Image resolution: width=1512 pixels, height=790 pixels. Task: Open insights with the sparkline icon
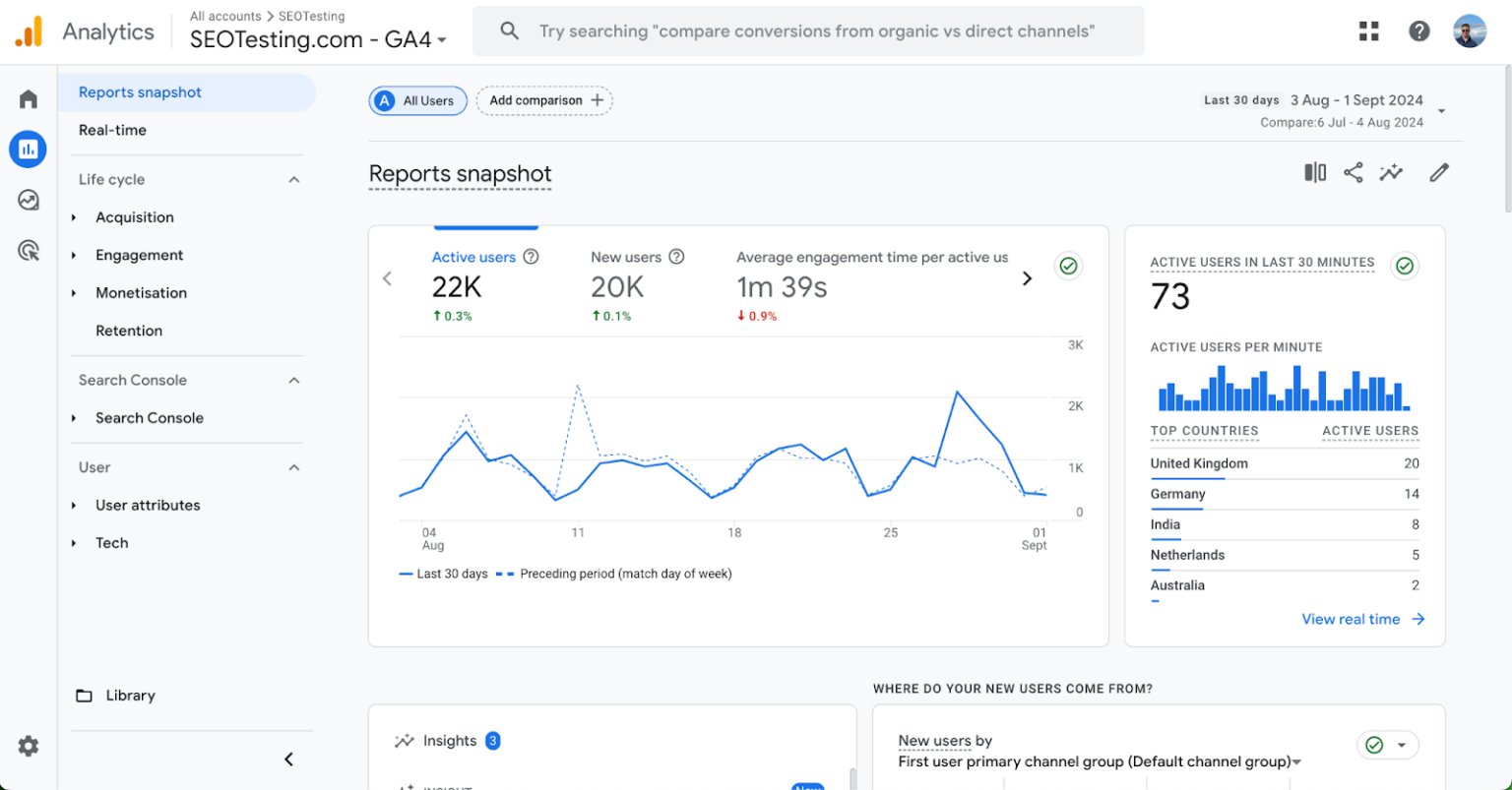click(x=1391, y=172)
